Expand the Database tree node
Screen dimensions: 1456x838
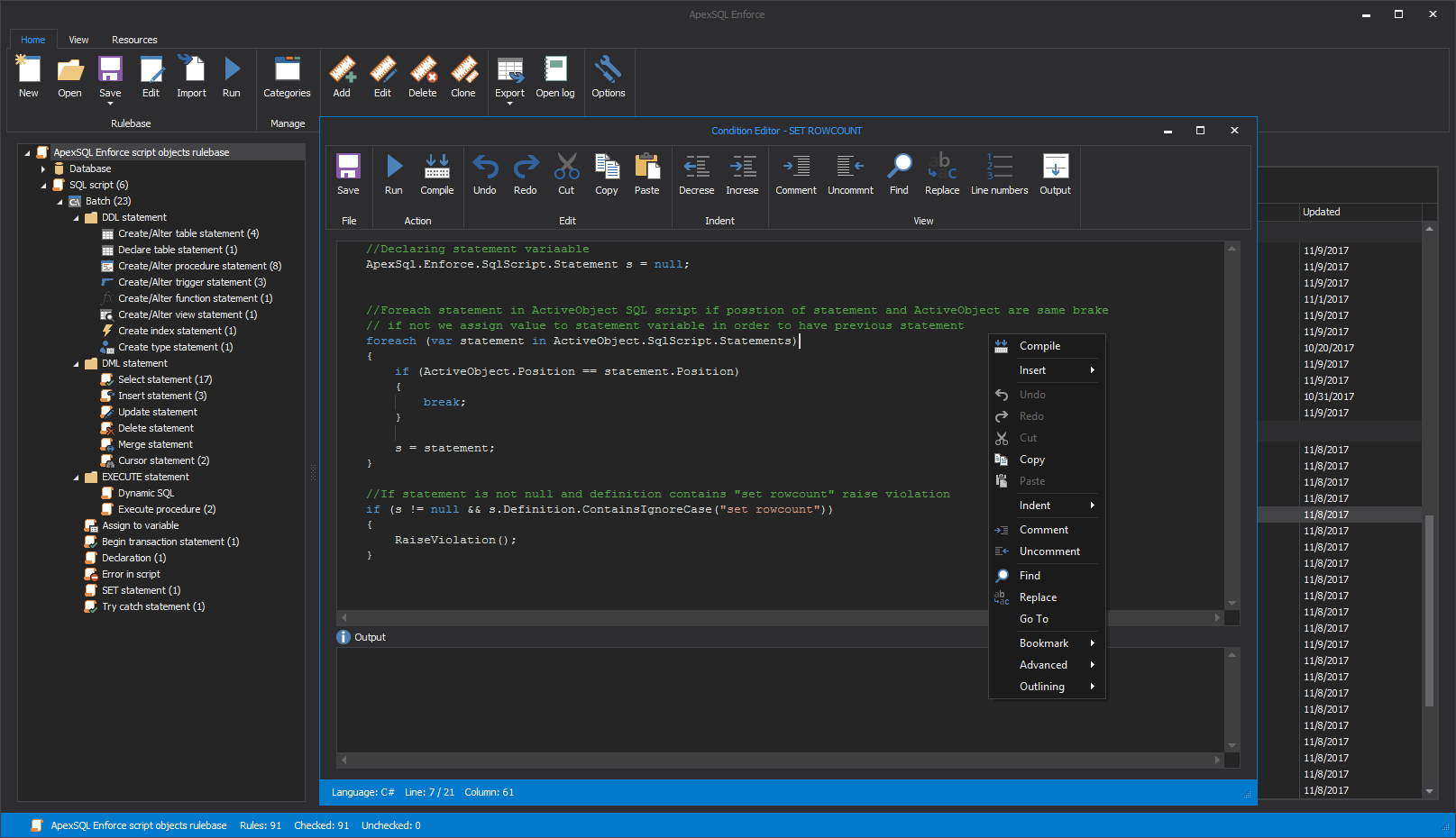point(43,169)
